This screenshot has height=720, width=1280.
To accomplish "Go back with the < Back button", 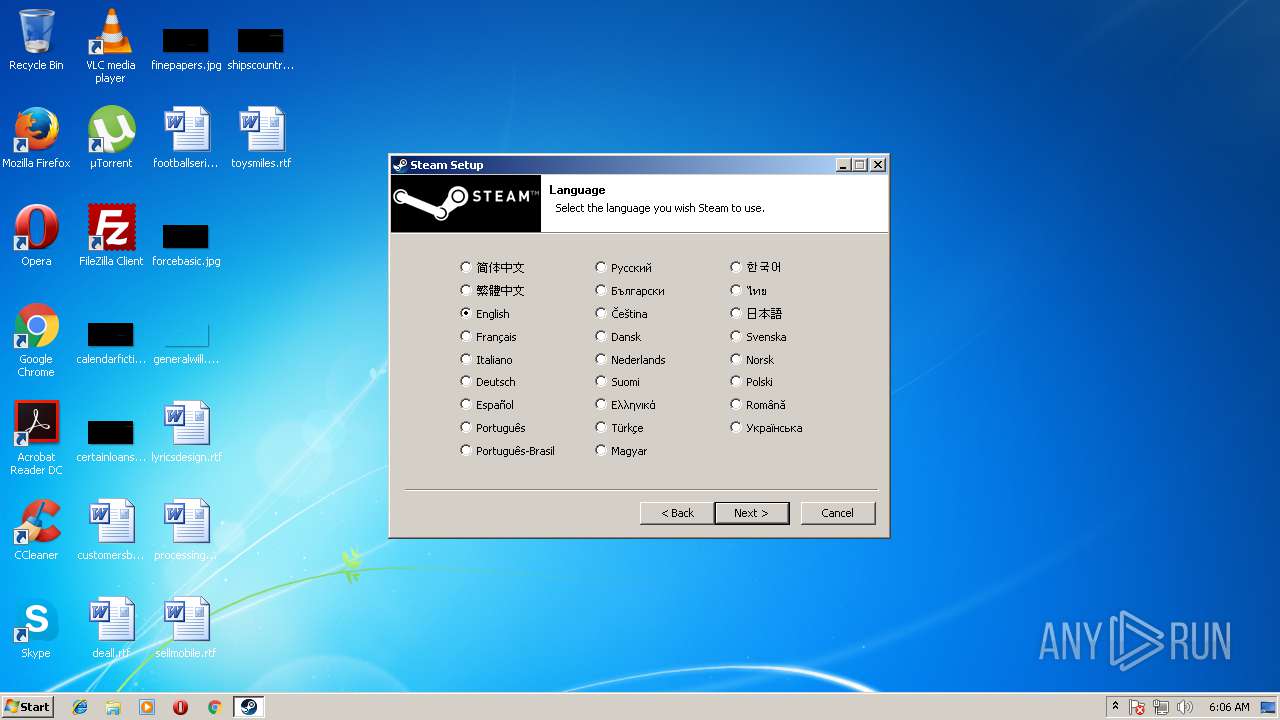I will tap(677, 513).
